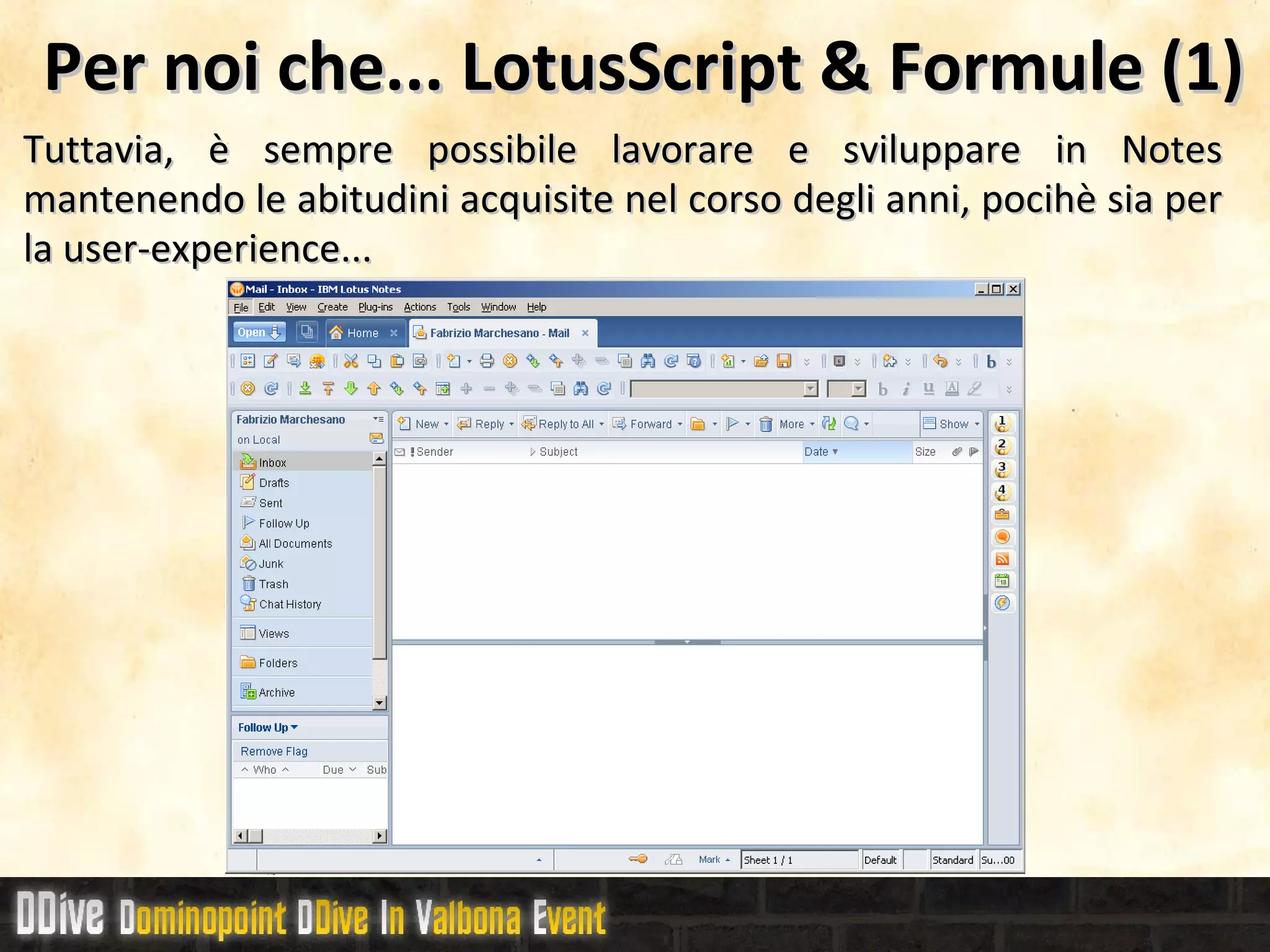Click the orange circle Sametime sidebar icon
1270x952 pixels.
tap(1002, 537)
